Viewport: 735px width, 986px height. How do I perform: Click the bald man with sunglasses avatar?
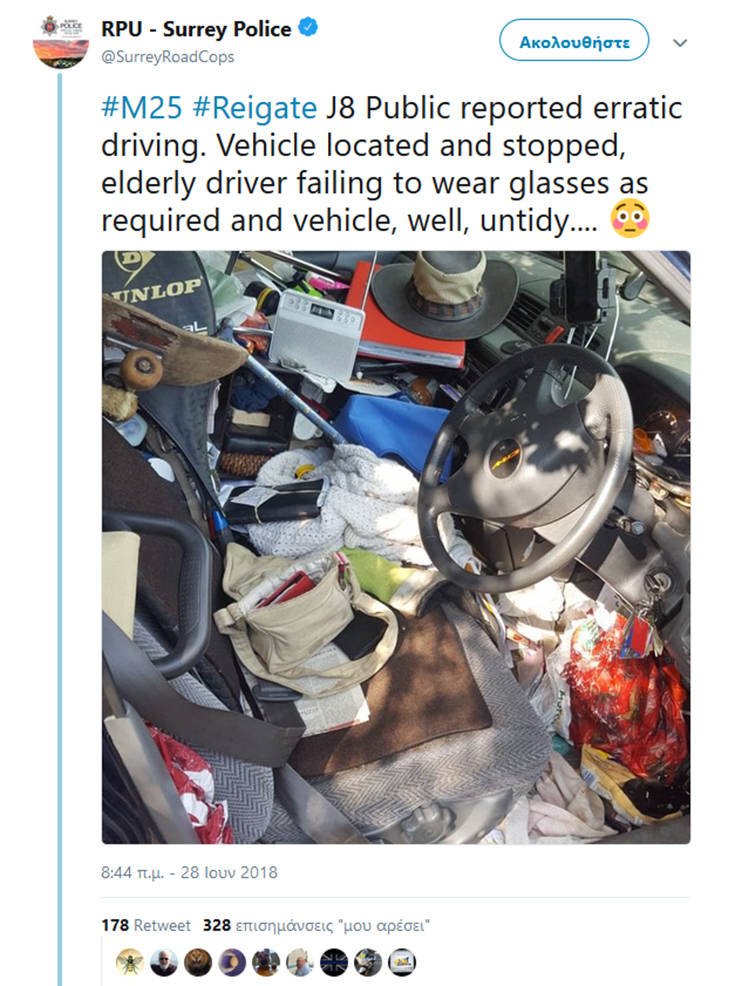(x=163, y=962)
